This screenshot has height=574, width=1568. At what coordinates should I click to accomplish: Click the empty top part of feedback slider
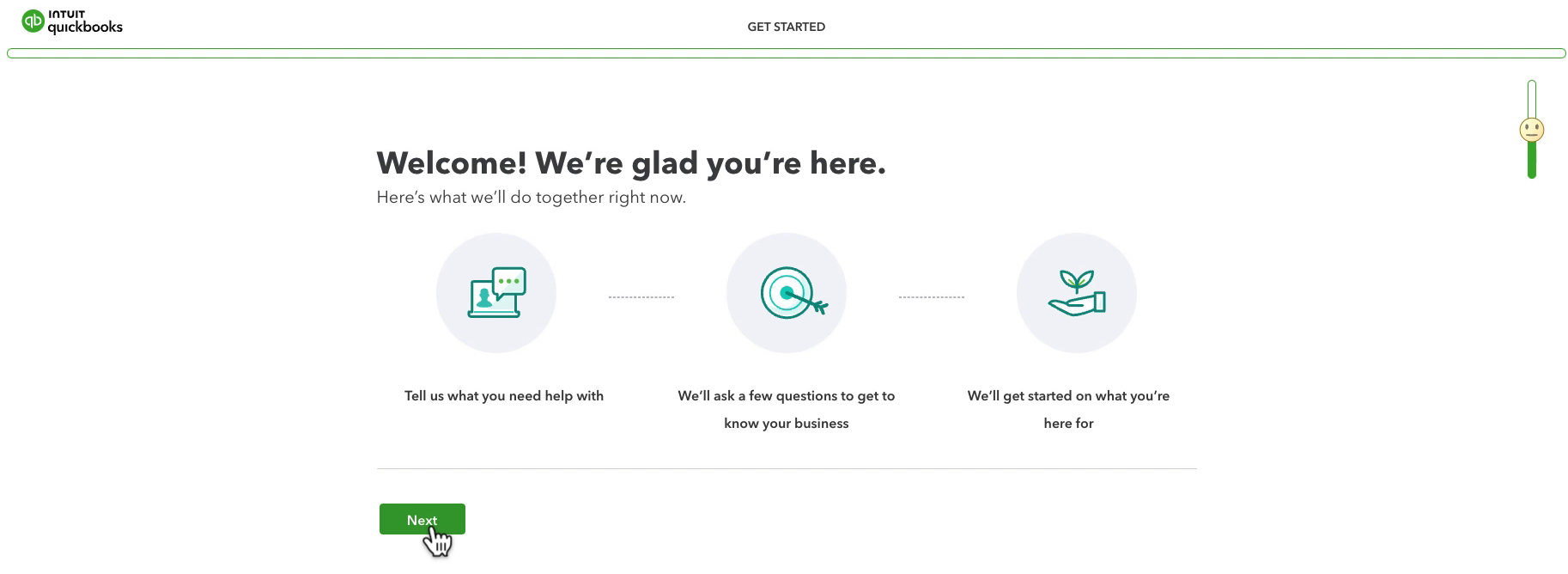tap(1531, 99)
